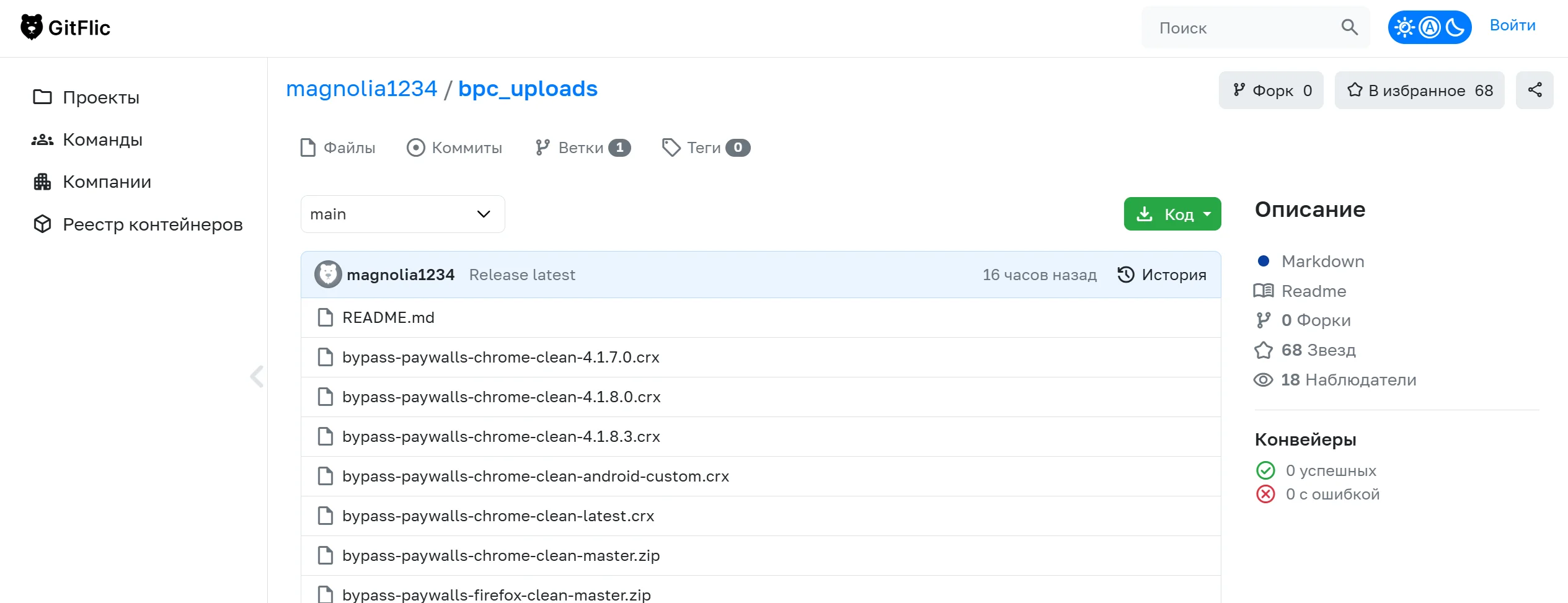Click the magnolia1234 commit author avatar

click(x=328, y=275)
